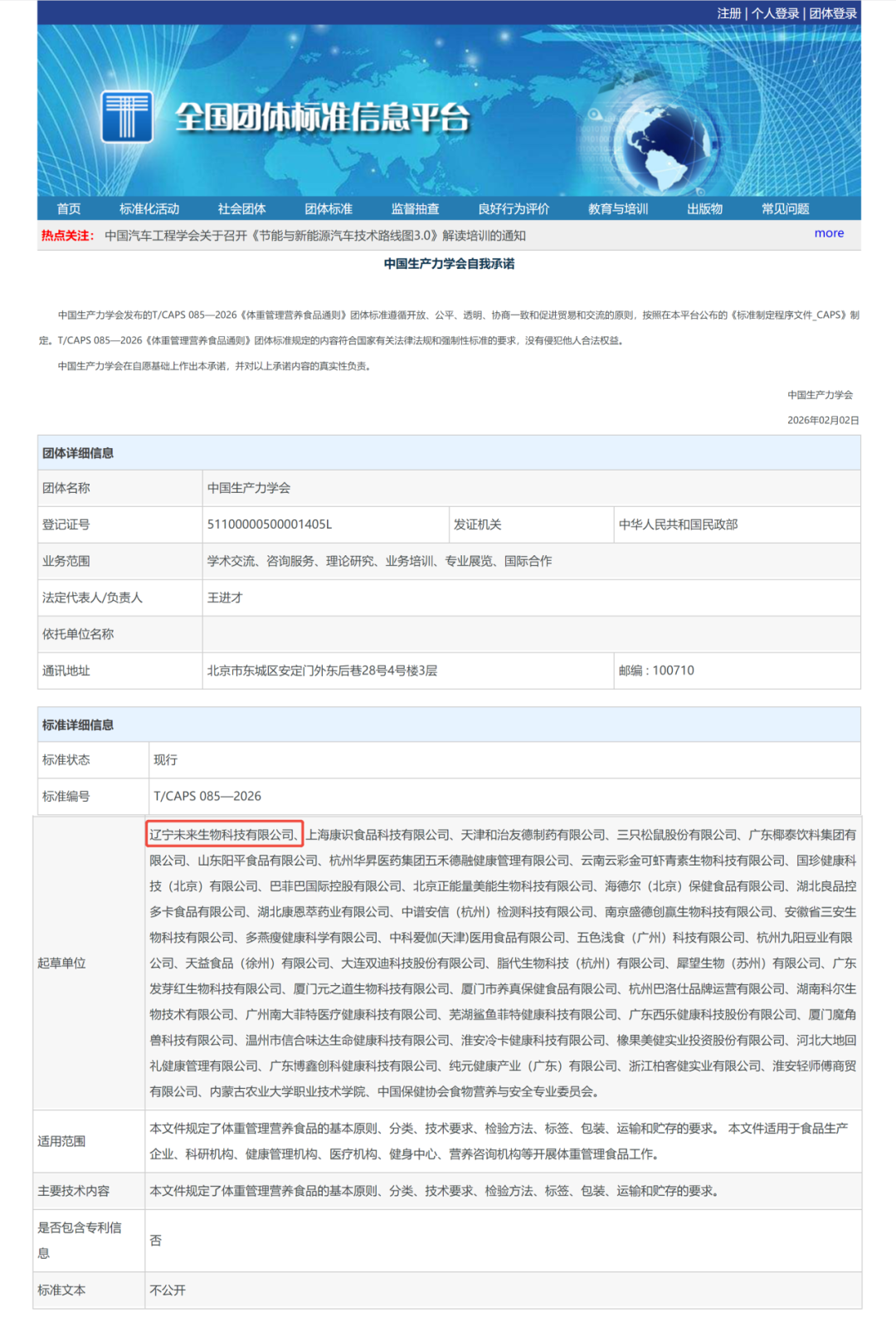
Task: Select the 教育与培训 menu item
Action: (618, 209)
